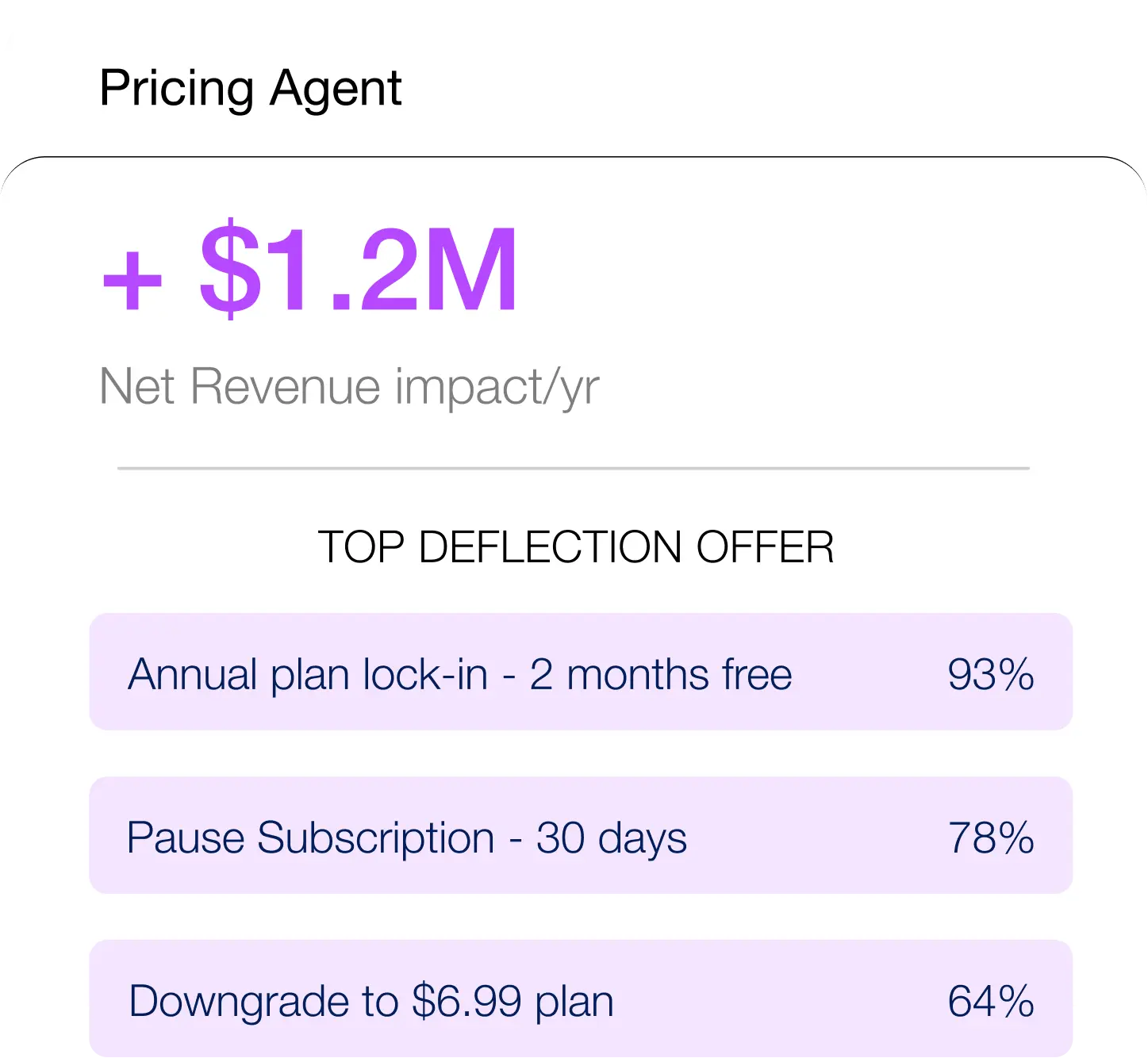This screenshot has width=1148, height=1058.
Task: Click the "impact/yr" portion of the subtitle
Action: (x=497, y=387)
